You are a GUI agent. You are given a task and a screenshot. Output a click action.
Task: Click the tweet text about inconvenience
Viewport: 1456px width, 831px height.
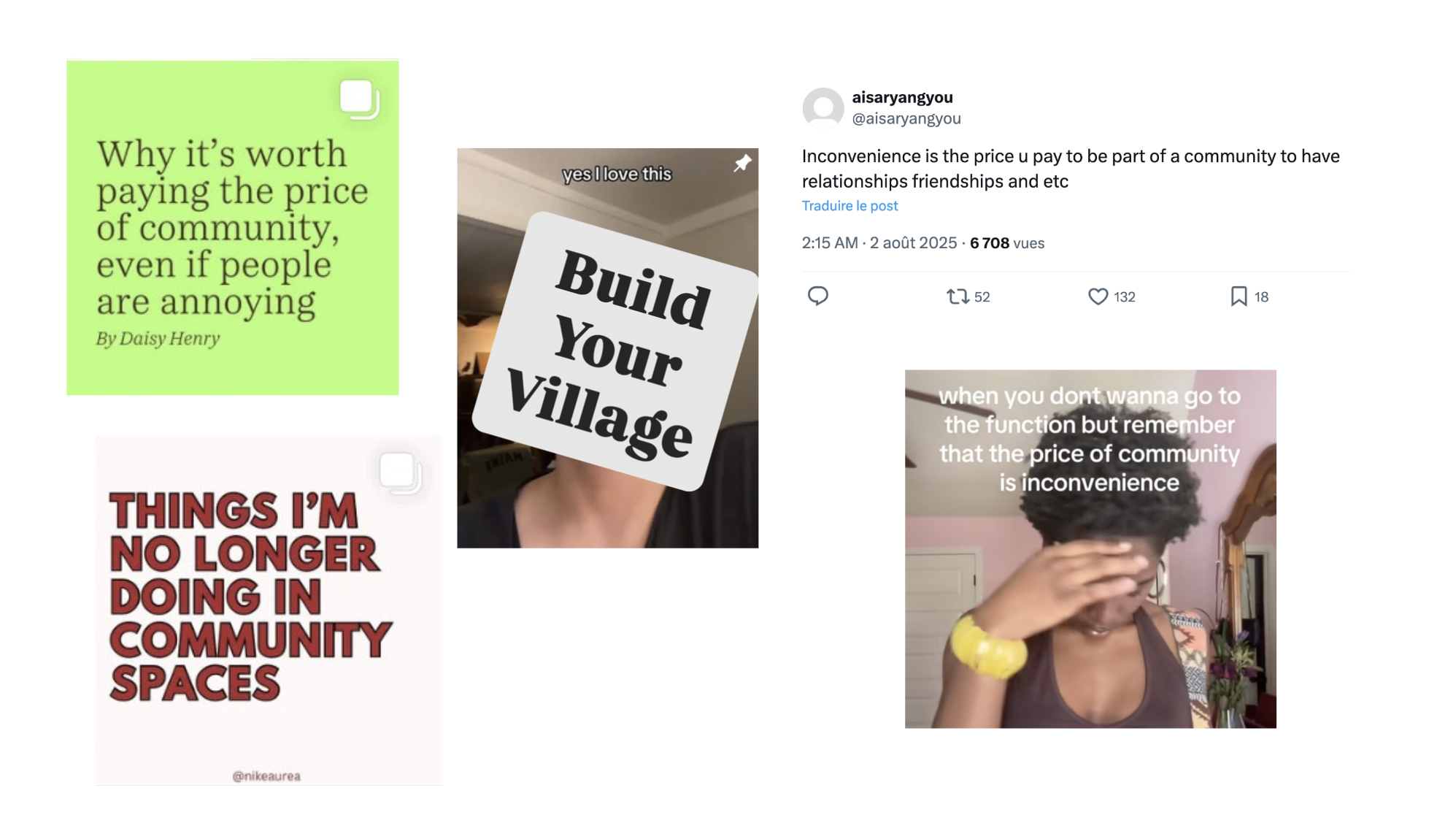[1071, 169]
